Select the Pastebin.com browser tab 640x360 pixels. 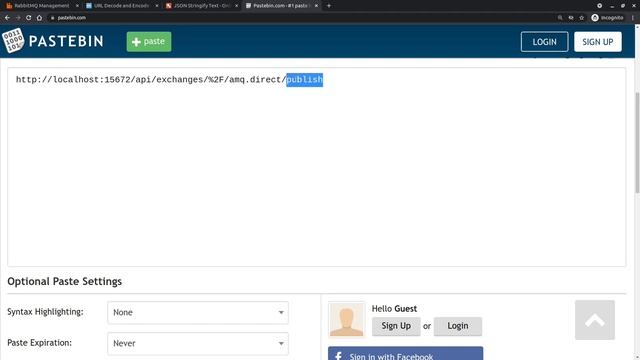point(280,6)
